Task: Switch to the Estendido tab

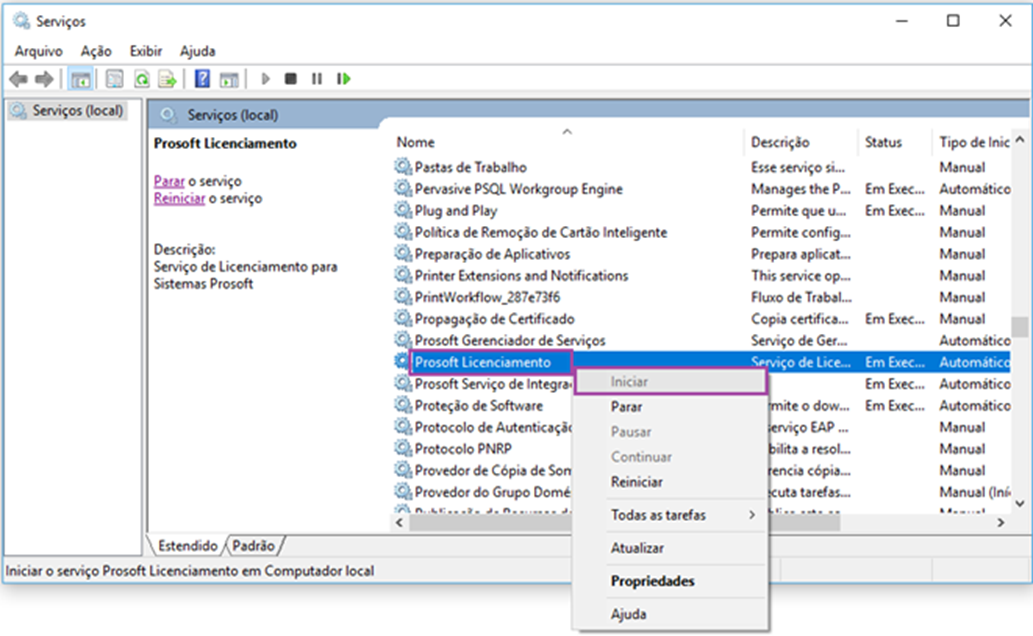Action: pos(188,546)
